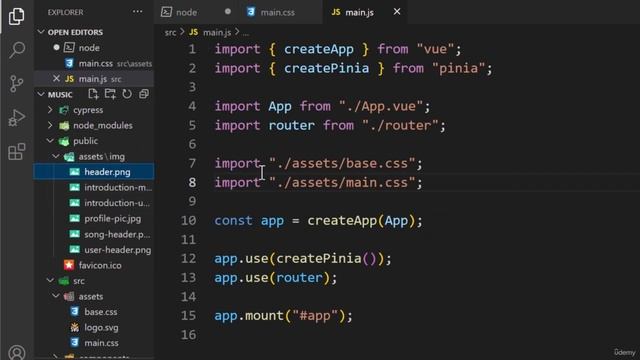
Task: Click the unsaved dot on node tab
Action: click(228, 12)
